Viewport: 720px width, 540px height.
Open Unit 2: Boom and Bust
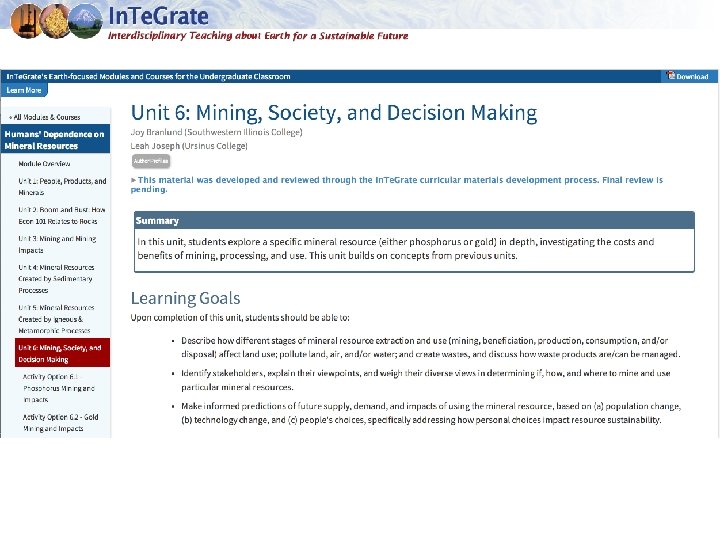point(62,215)
